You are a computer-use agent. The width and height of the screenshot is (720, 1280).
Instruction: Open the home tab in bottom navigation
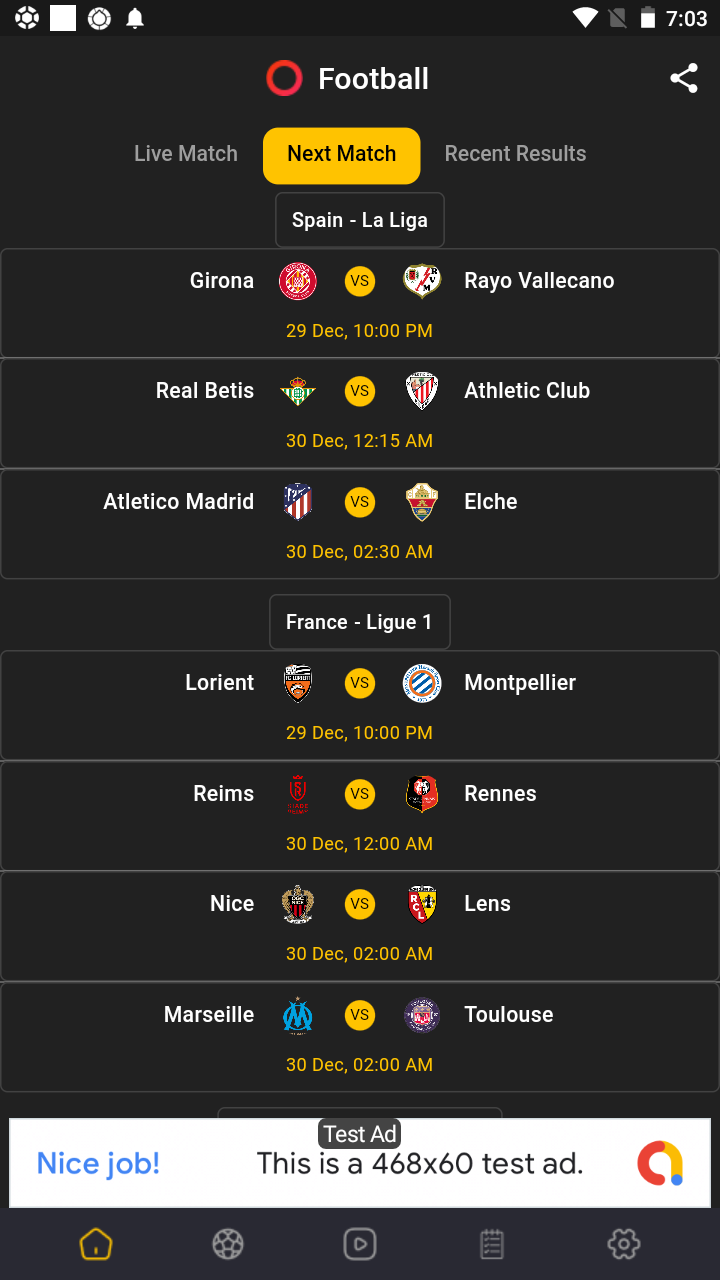click(x=96, y=1244)
